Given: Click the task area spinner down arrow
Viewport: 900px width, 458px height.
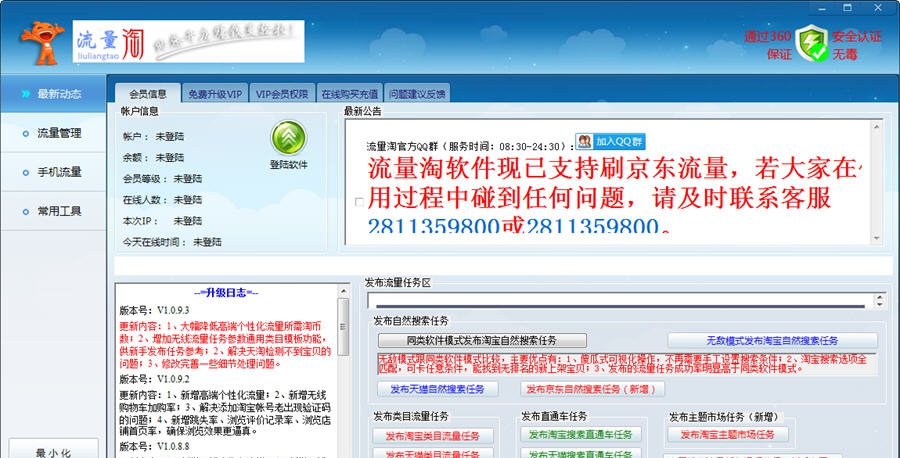Looking at the screenshot, I should coord(879,304).
